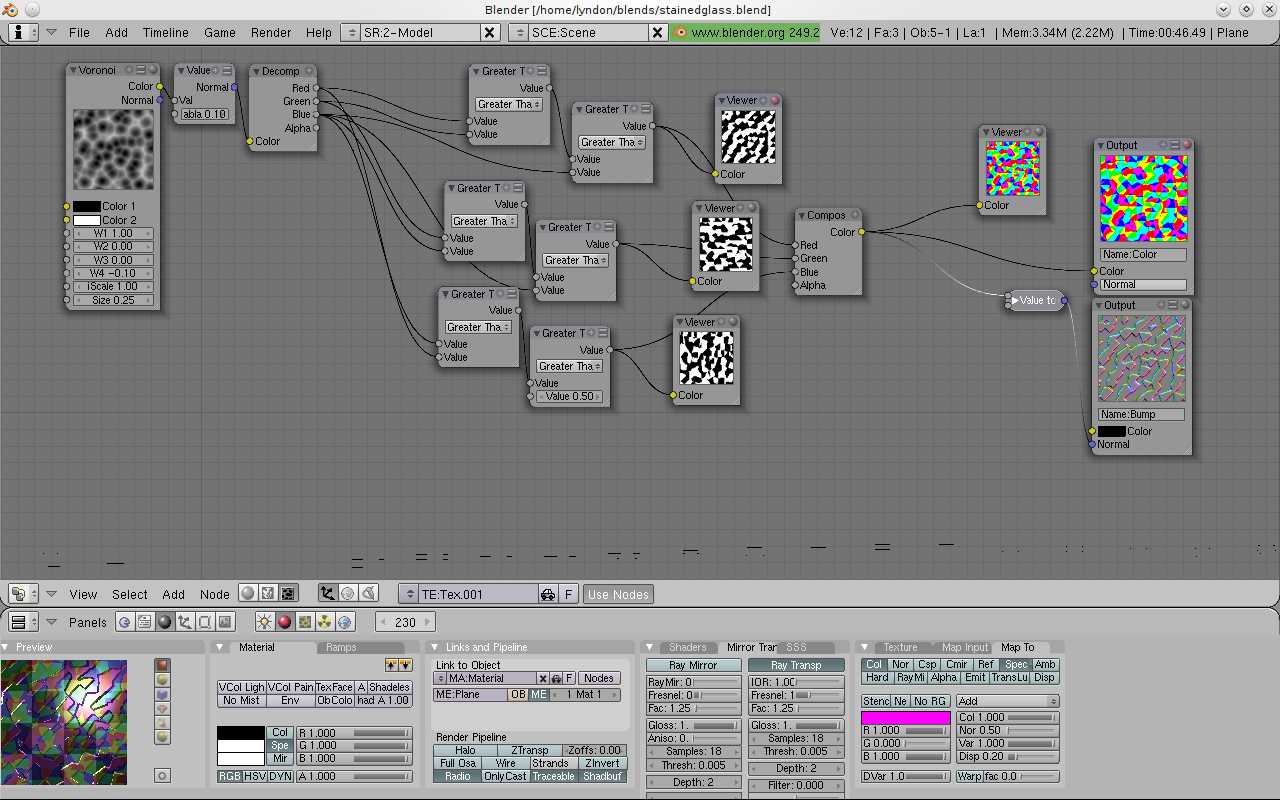Image resolution: width=1280 pixels, height=800 pixels.
Task: Switch to the Texture buttons context (checkered icon)
Action: click(x=305, y=623)
